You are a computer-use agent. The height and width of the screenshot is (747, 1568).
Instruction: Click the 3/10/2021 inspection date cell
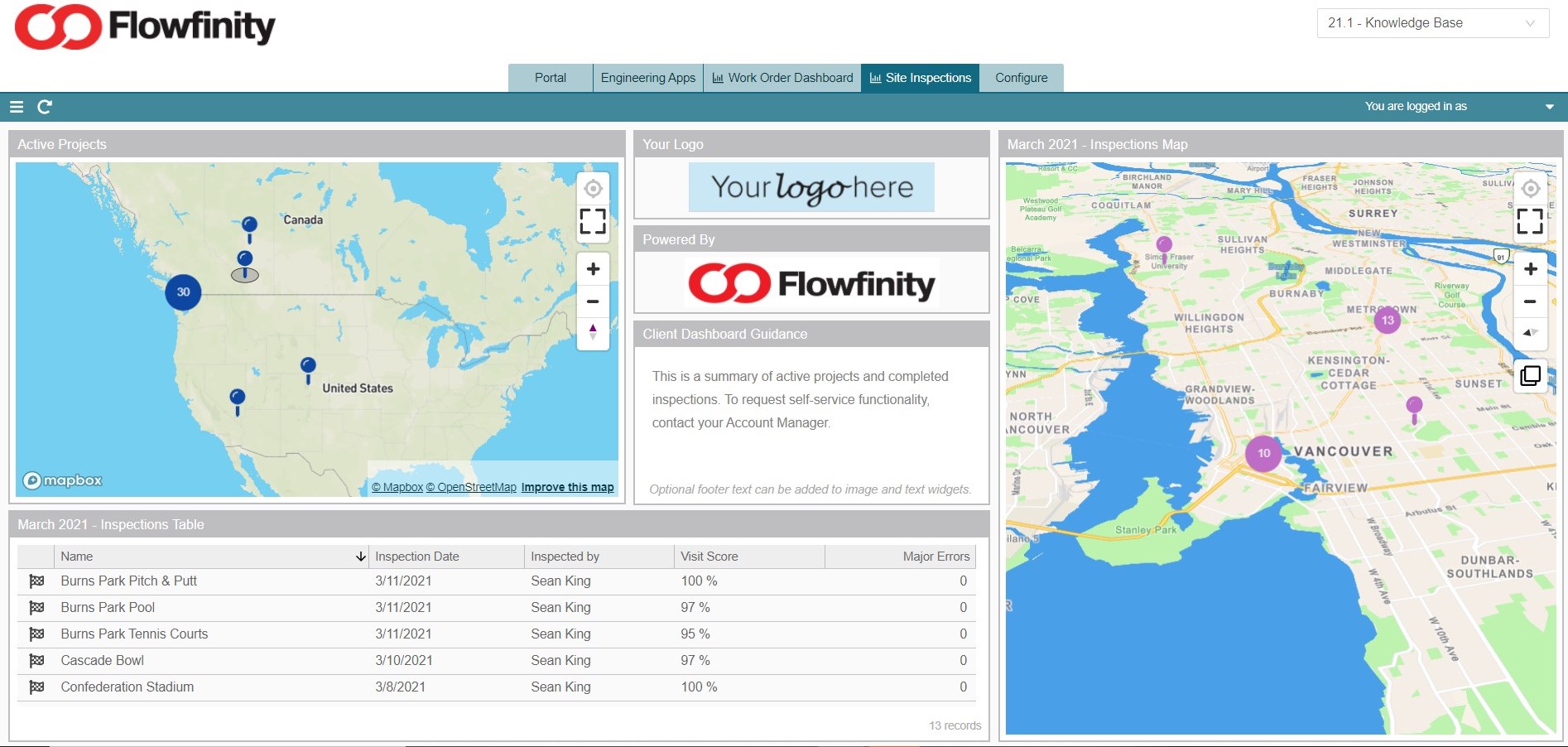click(x=404, y=661)
